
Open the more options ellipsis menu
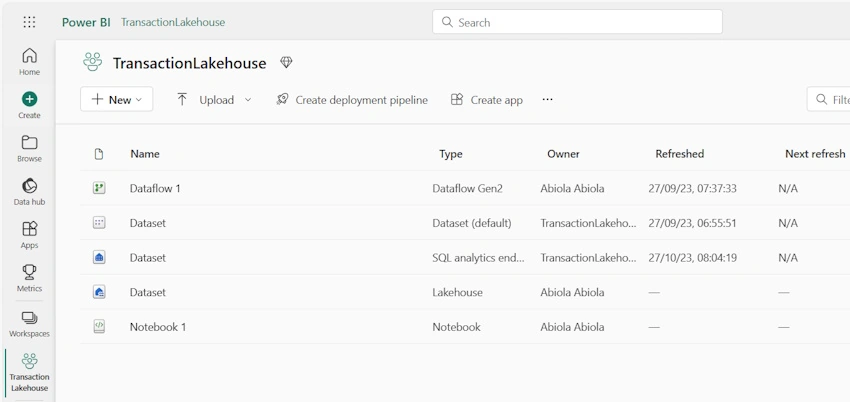pyautogui.click(x=548, y=99)
